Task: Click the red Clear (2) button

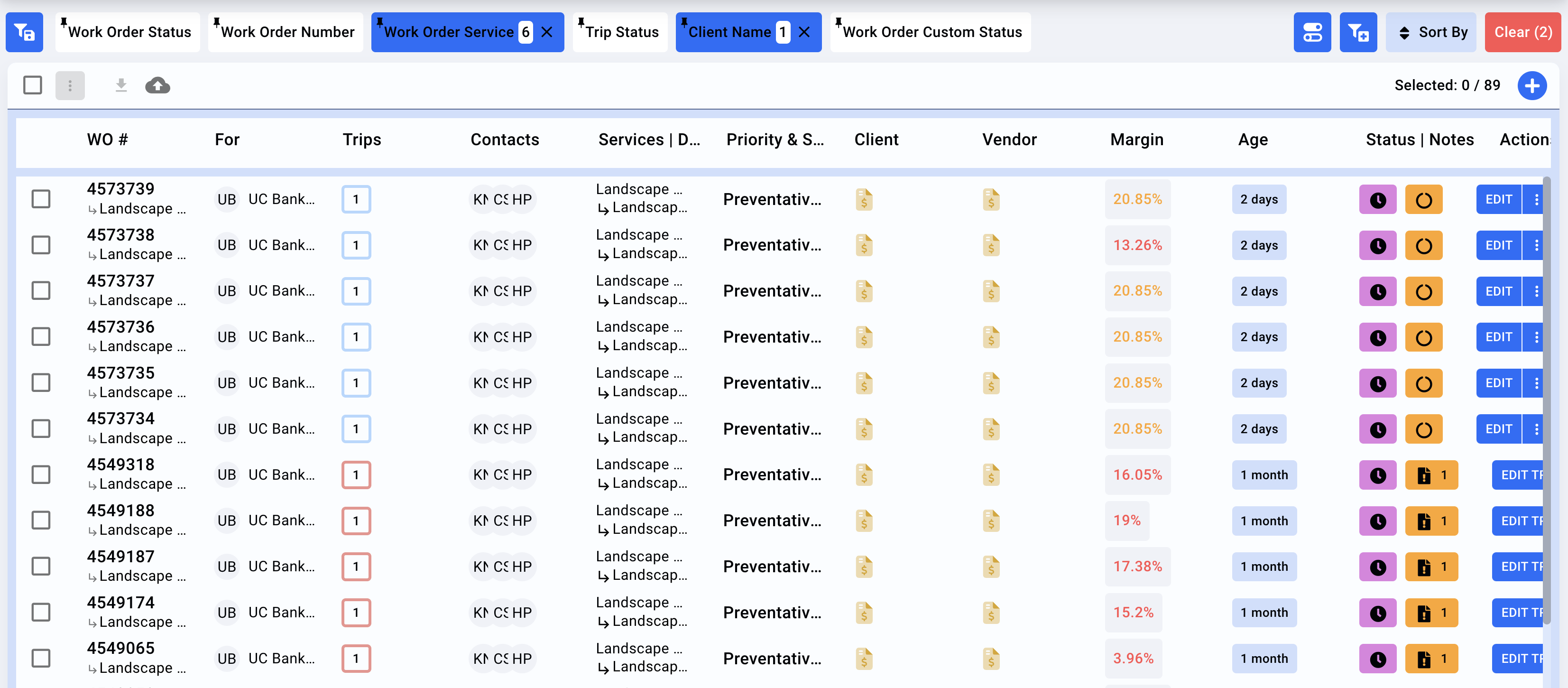Action: point(1522,32)
